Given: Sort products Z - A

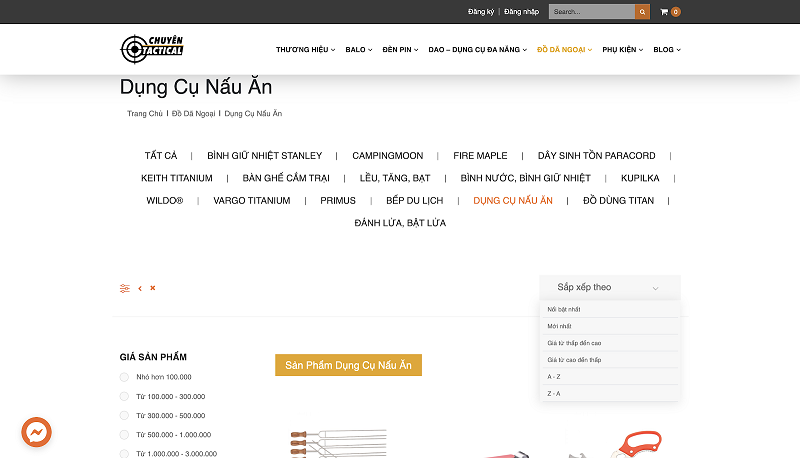Looking at the screenshot, I should tap(610, 393).
